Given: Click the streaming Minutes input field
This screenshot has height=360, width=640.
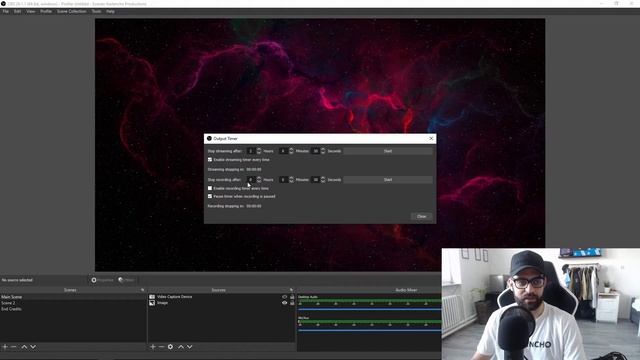Looking at the screenshot, I should pos(284,151).
